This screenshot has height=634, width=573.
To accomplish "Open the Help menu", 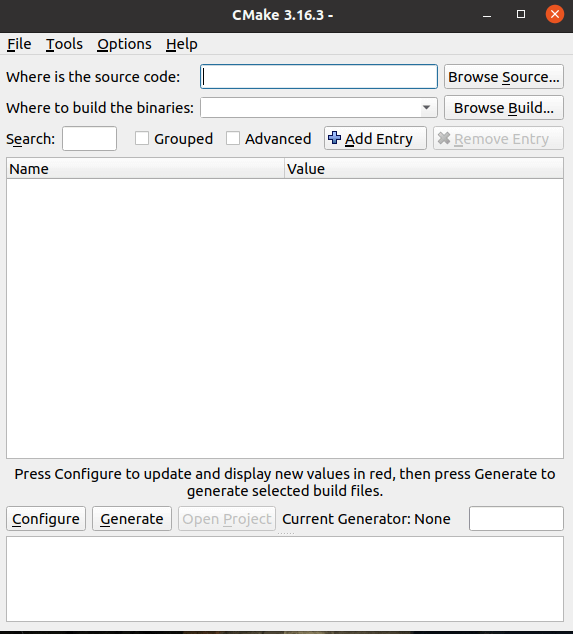I will [x=182, y=44].
